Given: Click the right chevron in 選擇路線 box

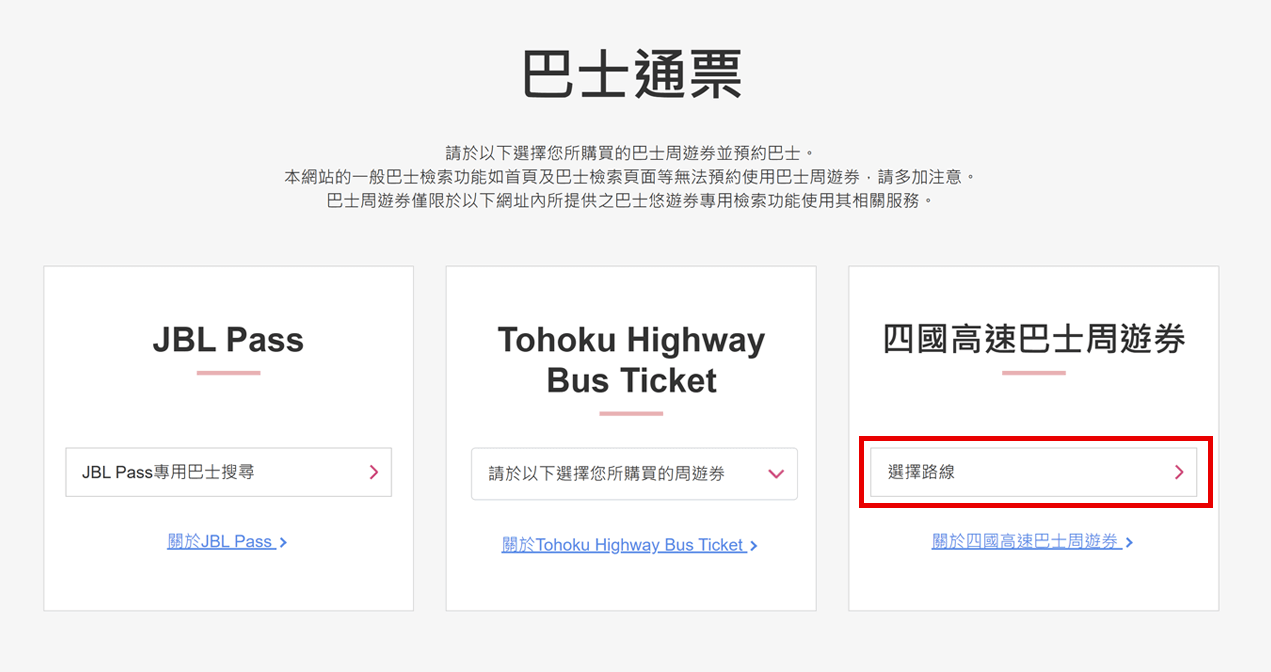Looking at the screenshot, I should [x=1178, y=472].
